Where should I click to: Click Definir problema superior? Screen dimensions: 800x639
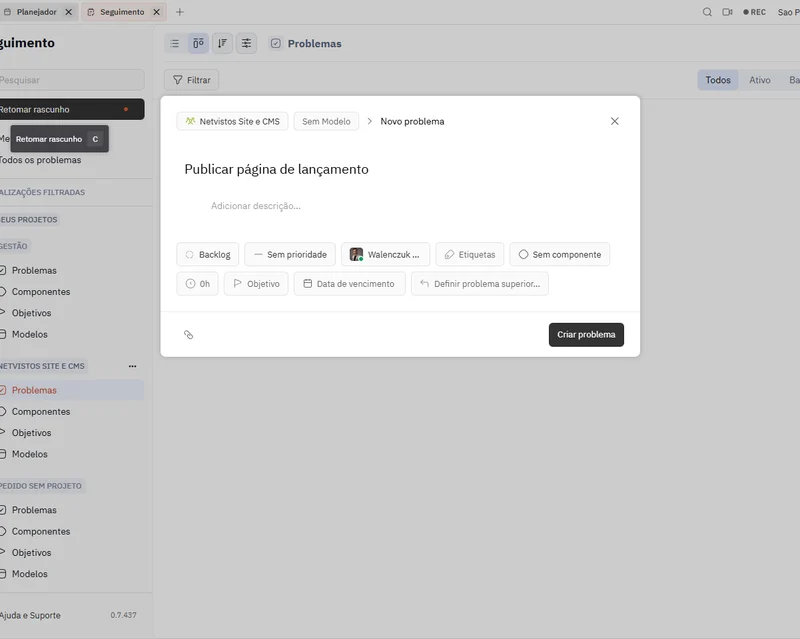click(480, 284)
